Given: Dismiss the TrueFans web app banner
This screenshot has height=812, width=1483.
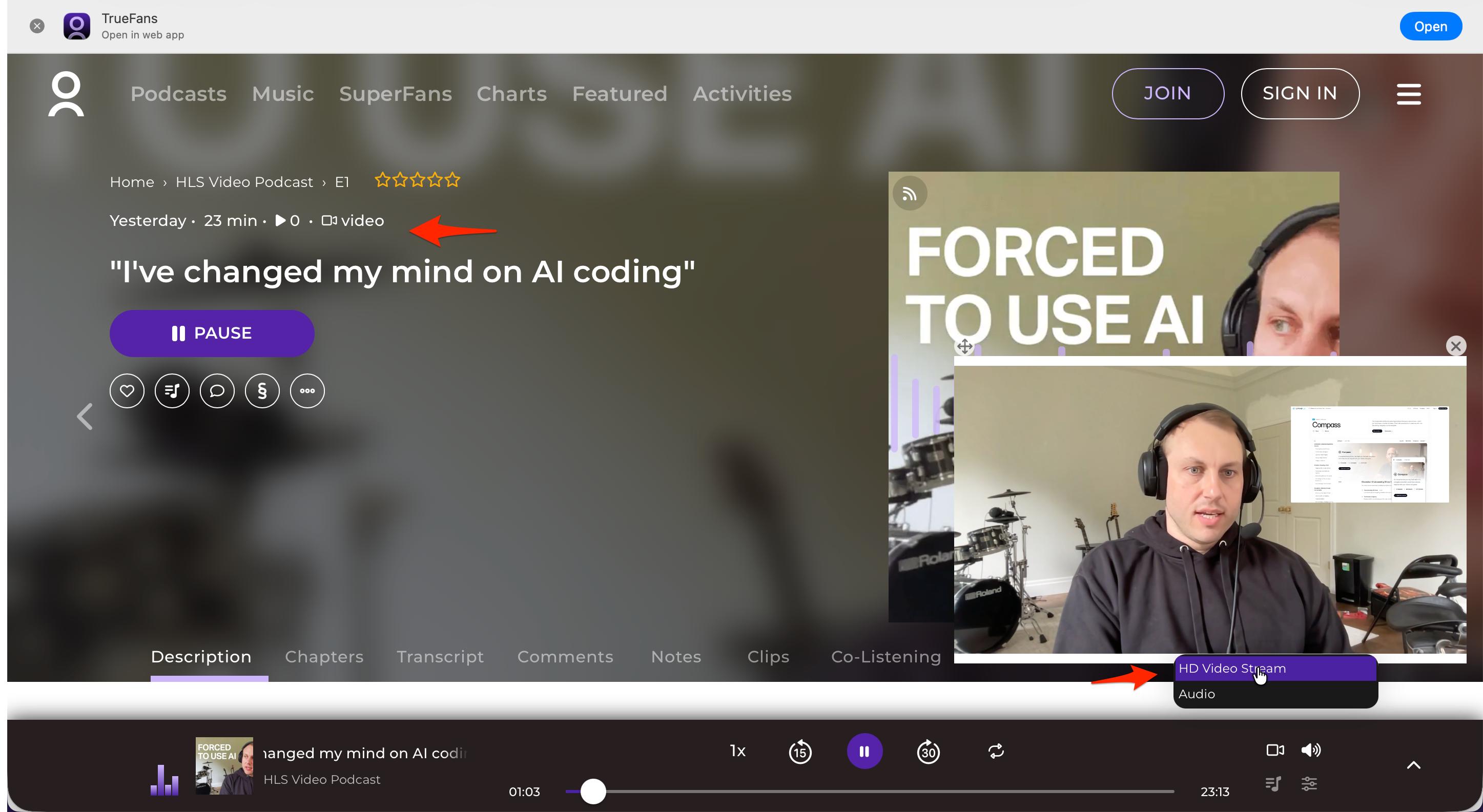Looking at the screenshot, I should pos(37,26).
